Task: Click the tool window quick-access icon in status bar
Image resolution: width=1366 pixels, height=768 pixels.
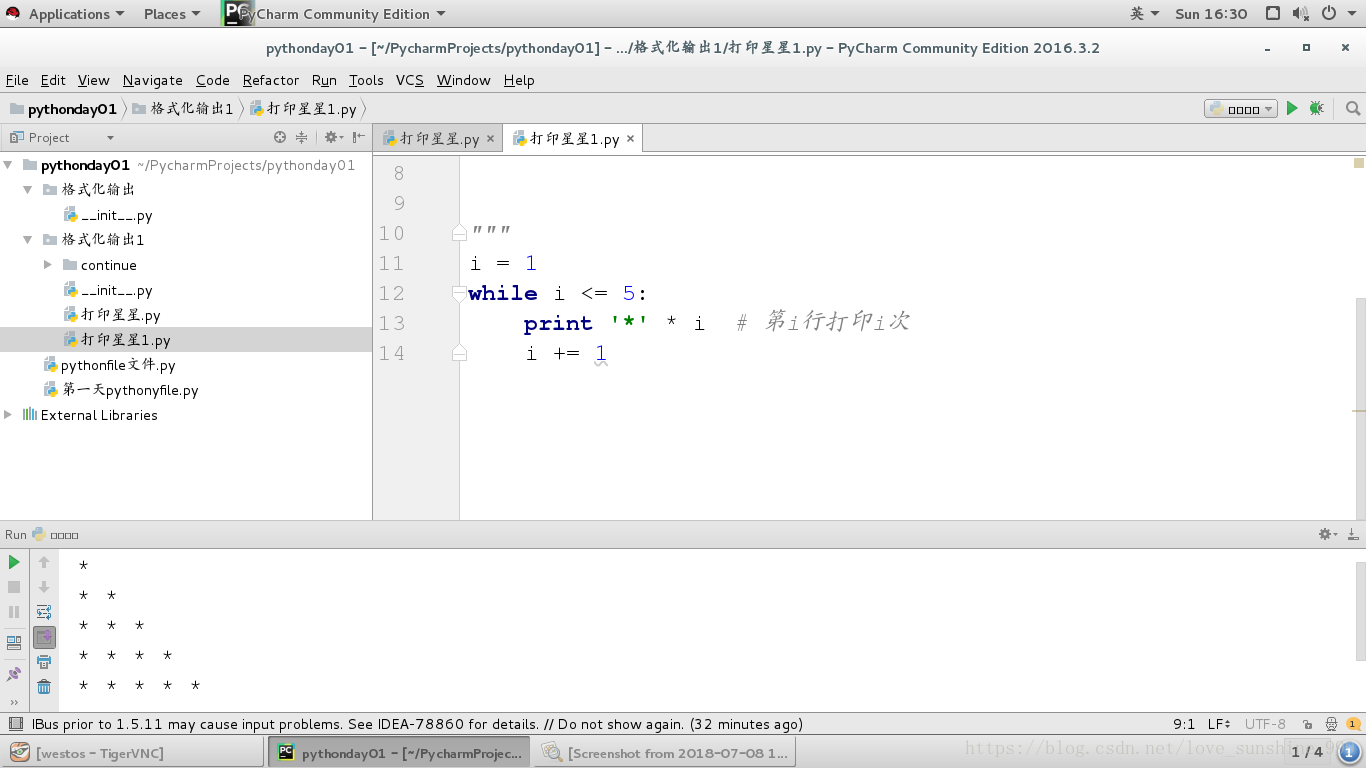Action: (x=15, y=724)
